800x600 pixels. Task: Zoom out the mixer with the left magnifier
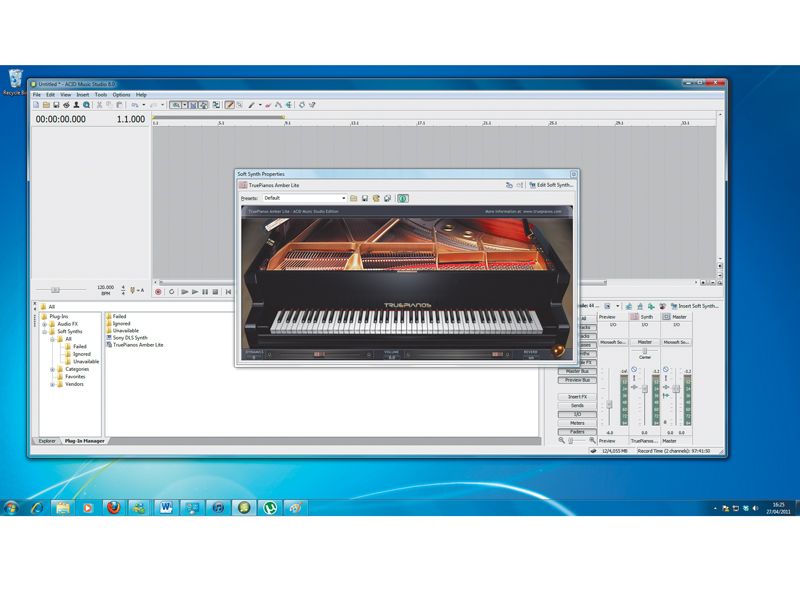(562, 440)
